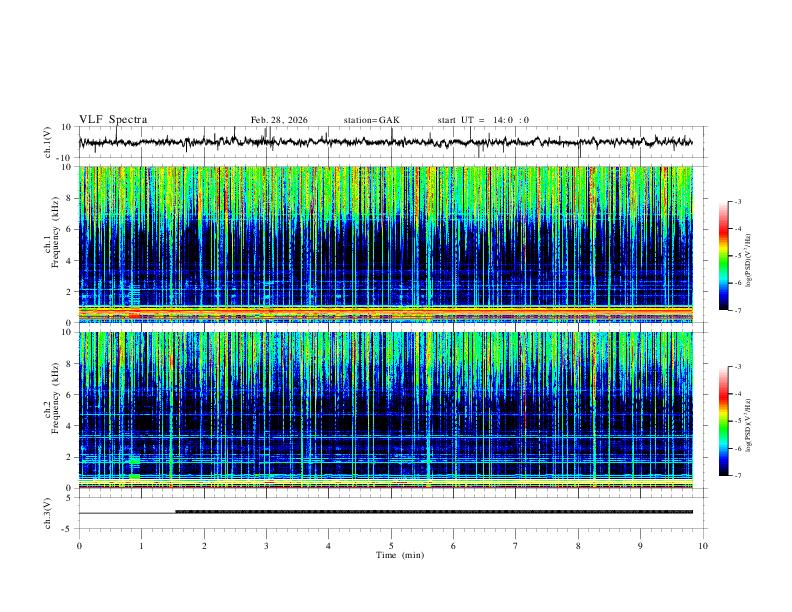Click the '8' kHz tick of ch.1 spectrogram
The height and width of the screenshot is (612, 792).
click(69, 198)
